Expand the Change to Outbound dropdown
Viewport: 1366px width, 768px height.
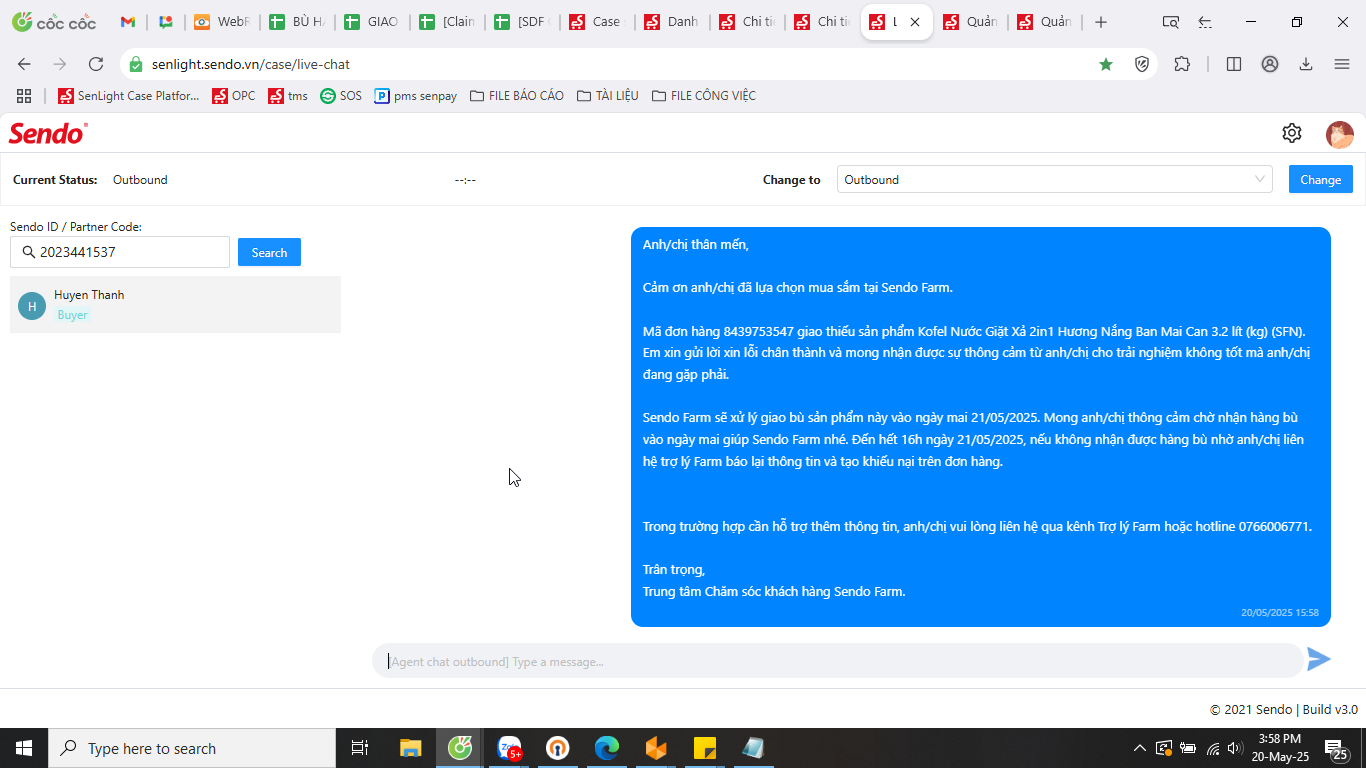point(1054,180)
